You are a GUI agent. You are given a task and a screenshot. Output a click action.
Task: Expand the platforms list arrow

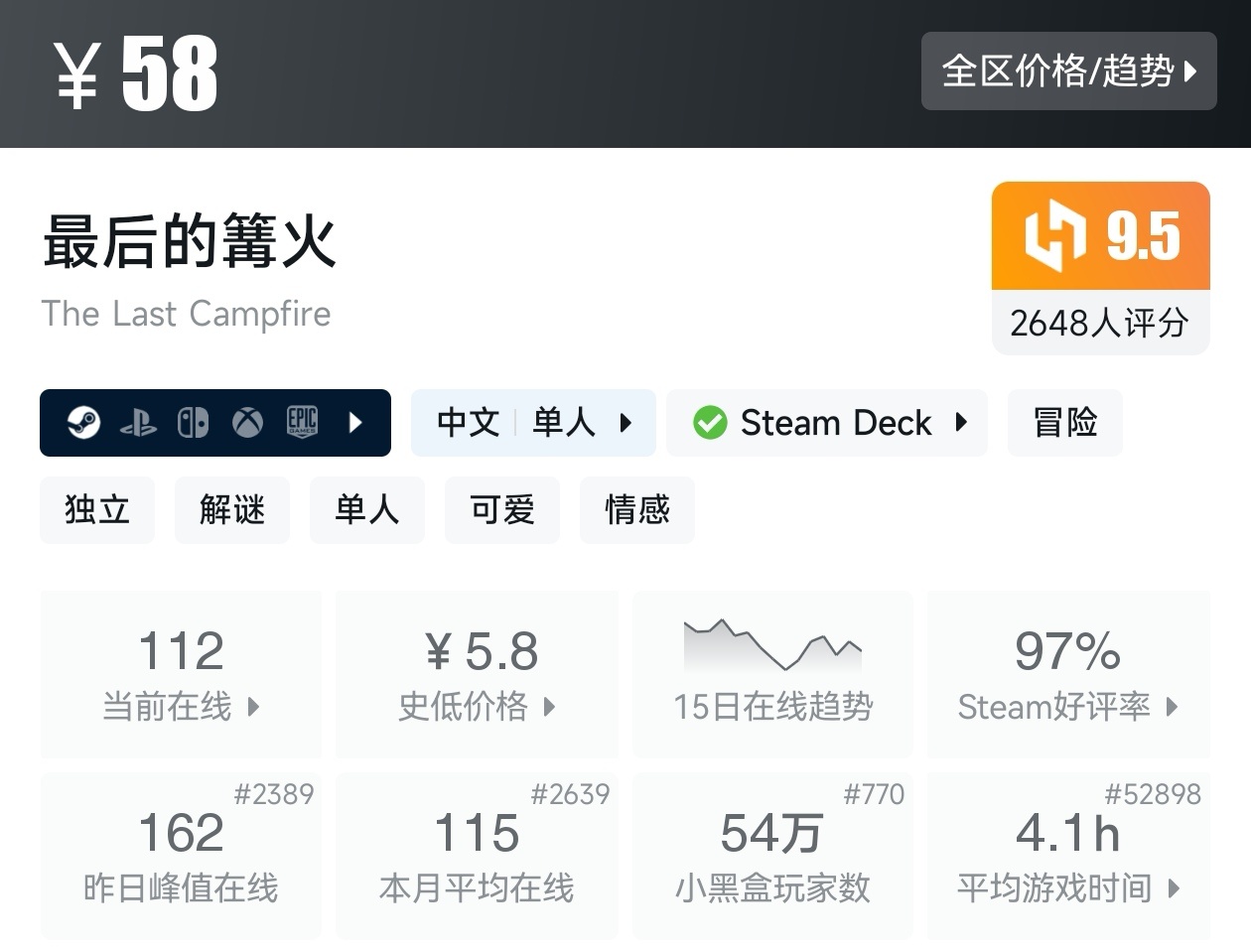point(355,423)
